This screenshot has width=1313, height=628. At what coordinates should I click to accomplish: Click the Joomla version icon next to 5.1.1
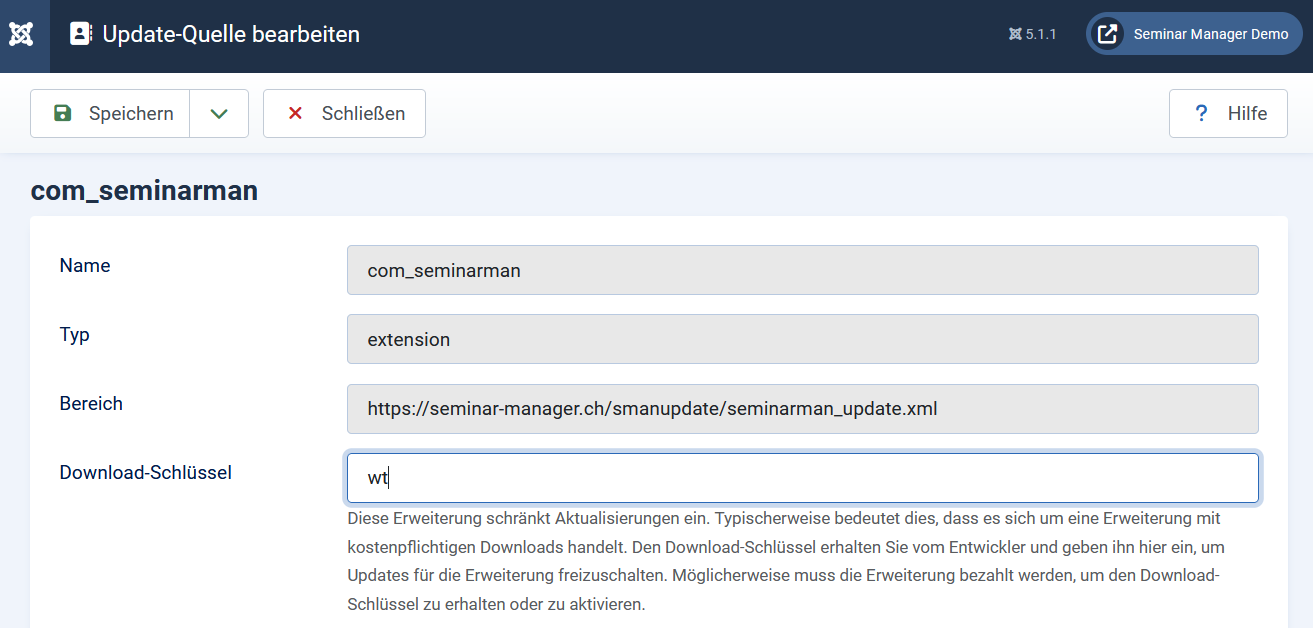(x=1012, y=33)
